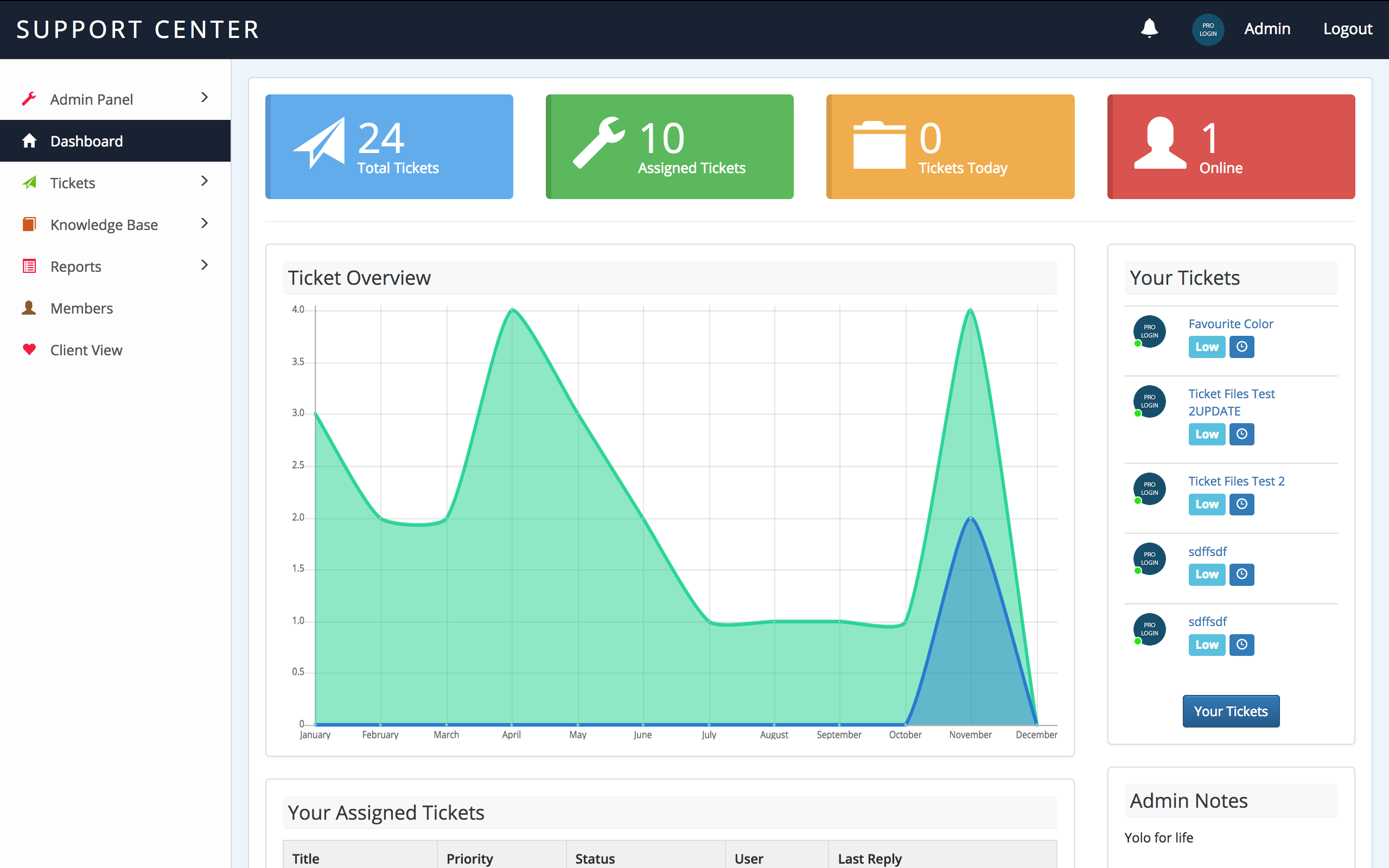Expand the Admin Panel chevron

pyautogui.click(x=205, y=98)
